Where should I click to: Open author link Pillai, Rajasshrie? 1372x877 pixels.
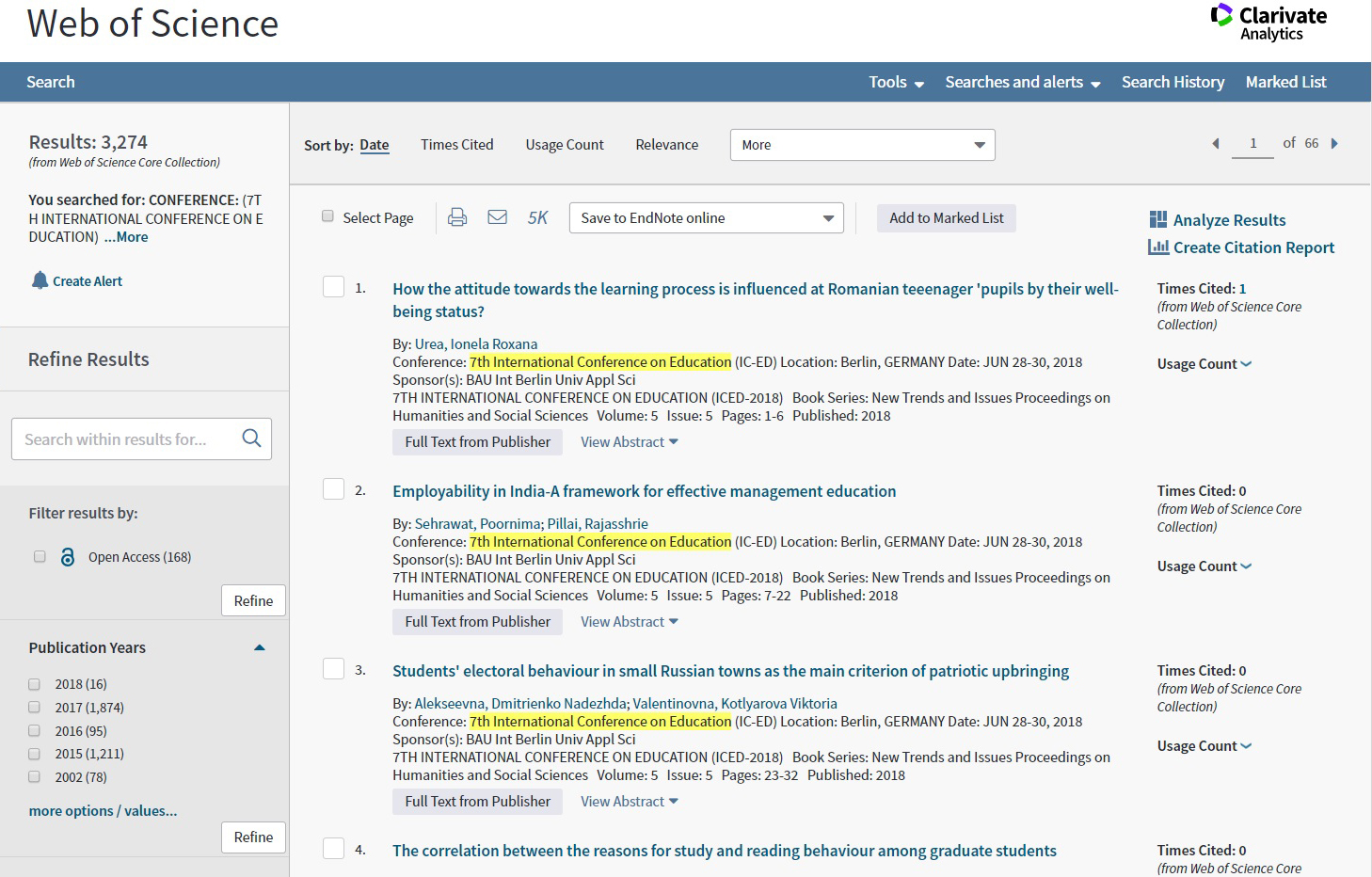pyautogui.click(x=598, y=523)
